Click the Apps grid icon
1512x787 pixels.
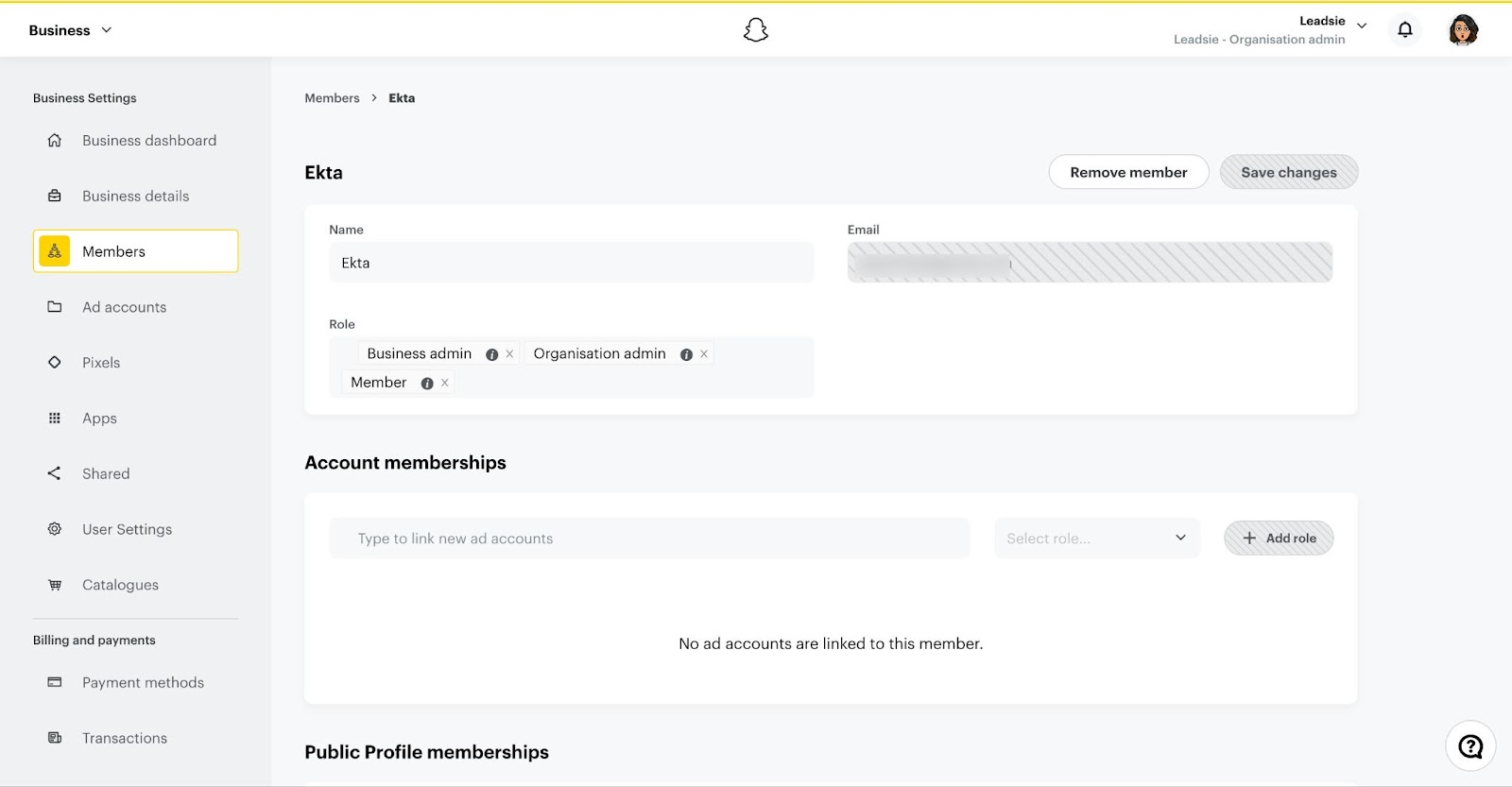click(x=55, y=418)
